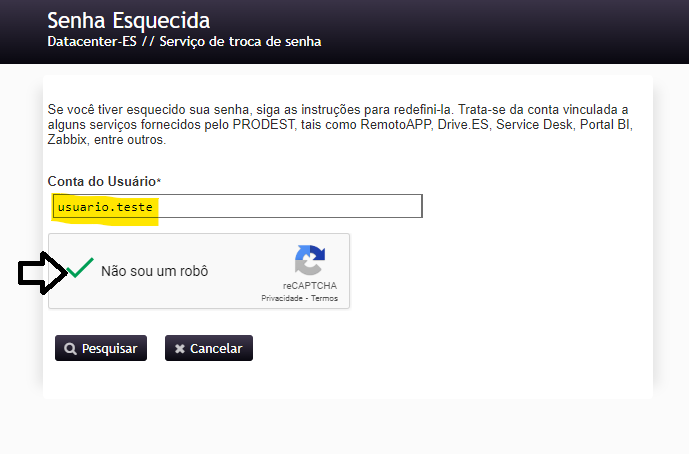This screenshot has height=454, width=689.
Task: Click the reCAPTCHA logo
Action: [x=309, y=261]
